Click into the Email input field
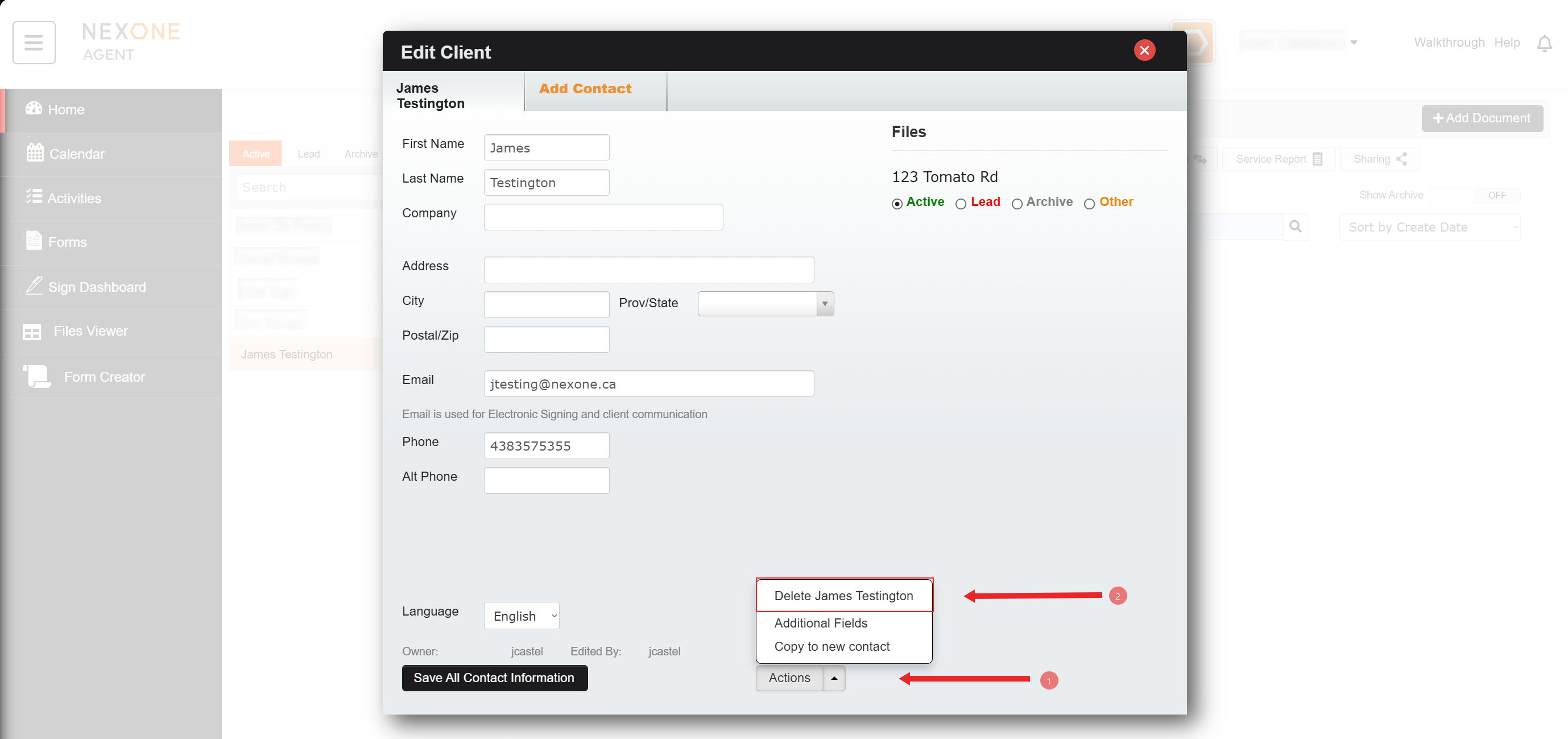This screenshot has width=1568, height=739. coord(648,384)
